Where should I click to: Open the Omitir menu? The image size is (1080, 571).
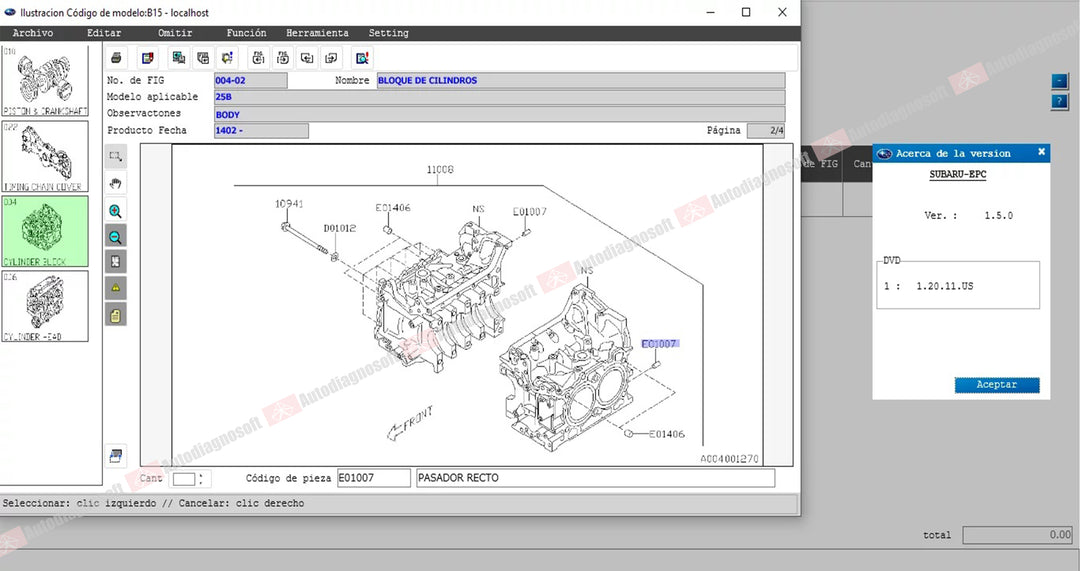175,33
